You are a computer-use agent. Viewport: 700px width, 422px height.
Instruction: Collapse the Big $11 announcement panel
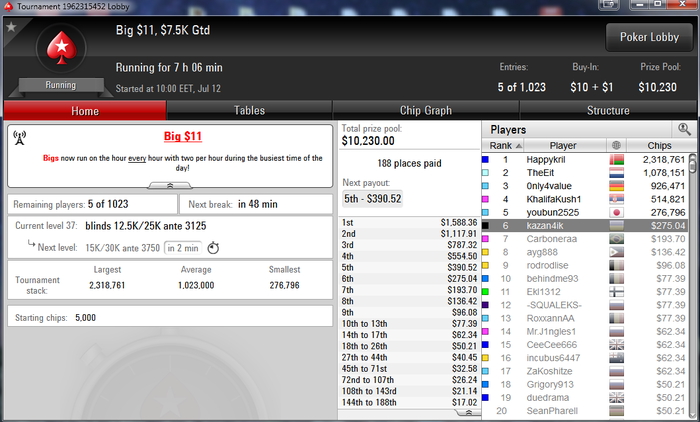point(170,185)
